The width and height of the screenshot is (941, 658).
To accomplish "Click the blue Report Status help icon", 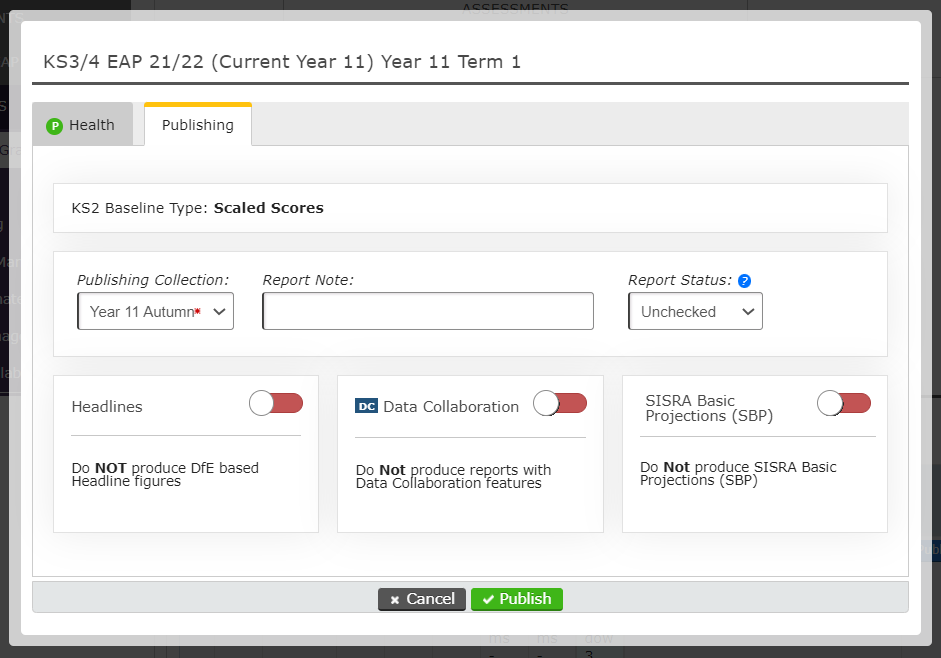I will 744,281.
